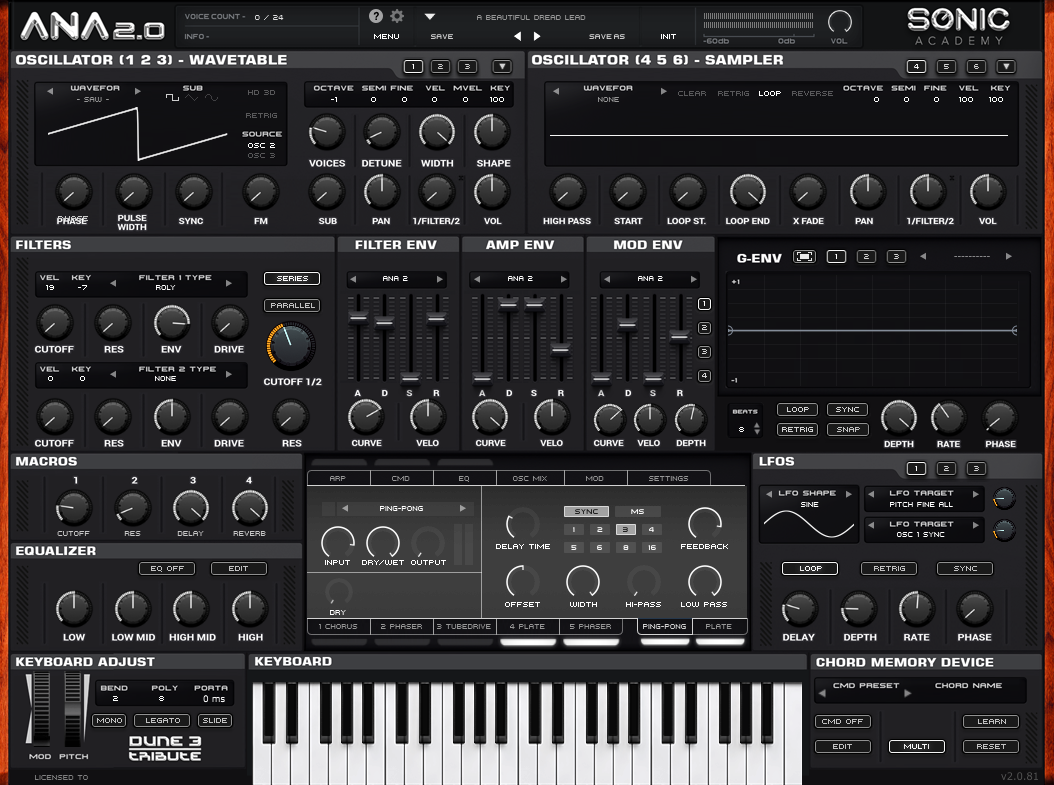Click the G-ENV DEPTH knob
This screenshot has height=785, width=1054.
899,418
